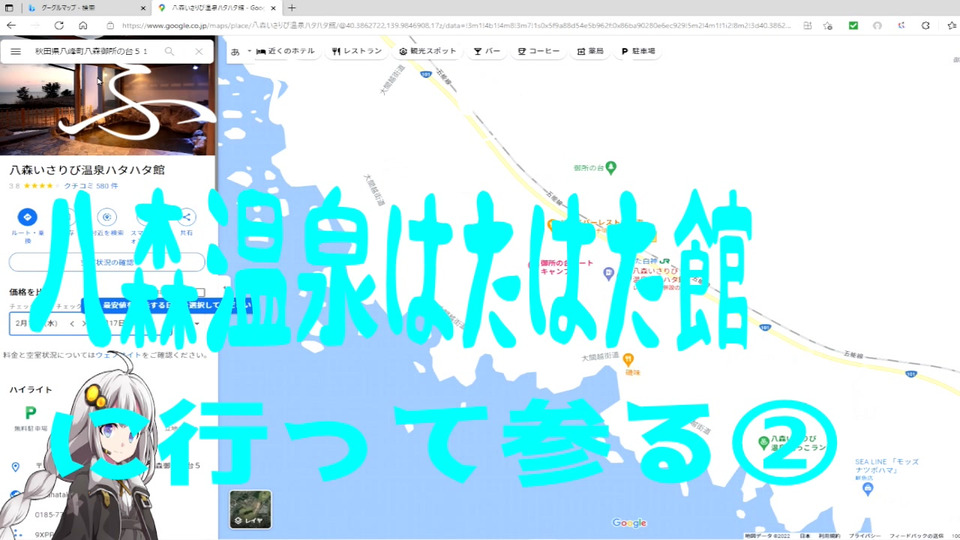Go to browser home page icon
The width and height of the screenshot is (960, 540).
coord(83,26)
